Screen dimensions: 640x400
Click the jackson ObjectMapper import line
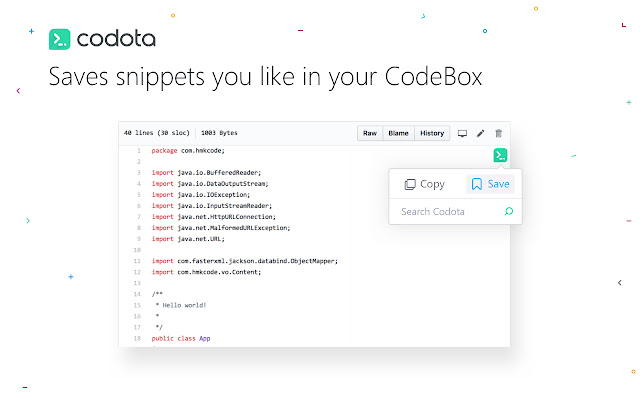[245, 261]
